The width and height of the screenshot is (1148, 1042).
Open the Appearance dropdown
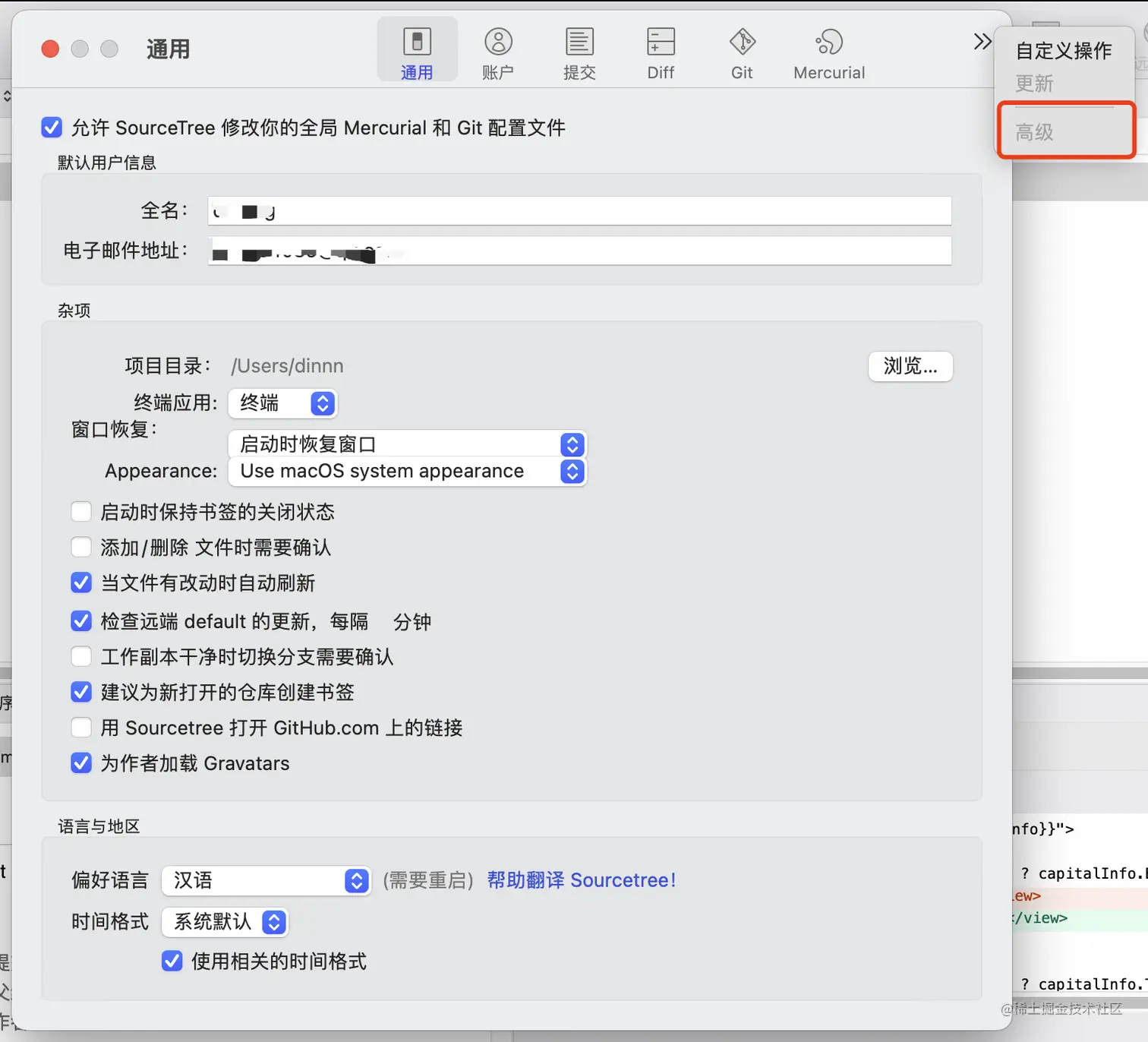pyautogui.click(x=407, y=472)
